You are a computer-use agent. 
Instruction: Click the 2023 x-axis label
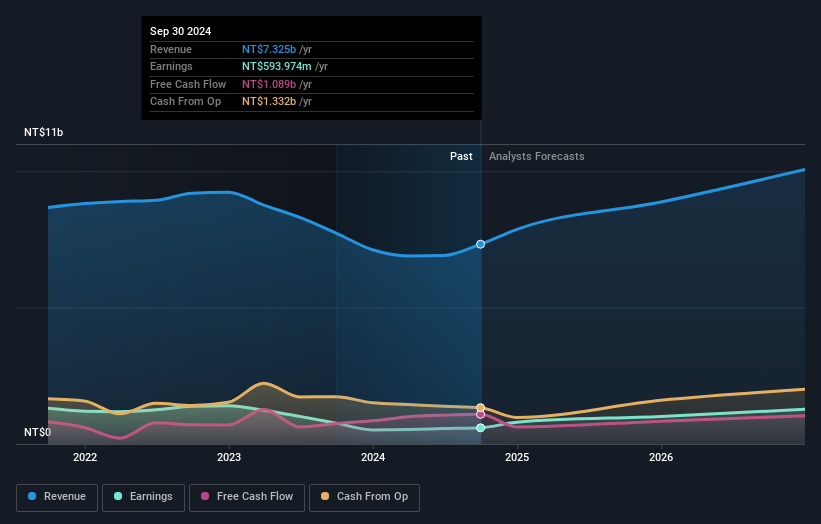tap(229, 457)
